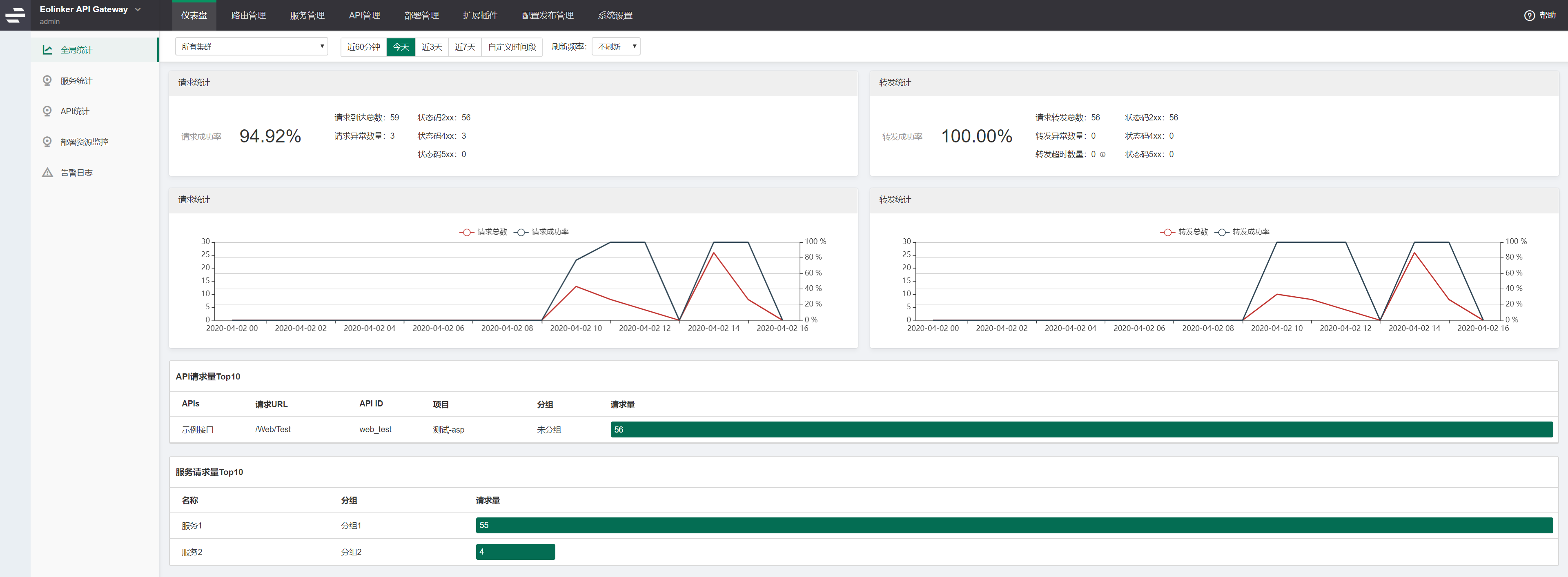The width and height of the screenshot is (1568, 577).
Task: Open the 路由管理 top menu
Action: pos(248,15)
